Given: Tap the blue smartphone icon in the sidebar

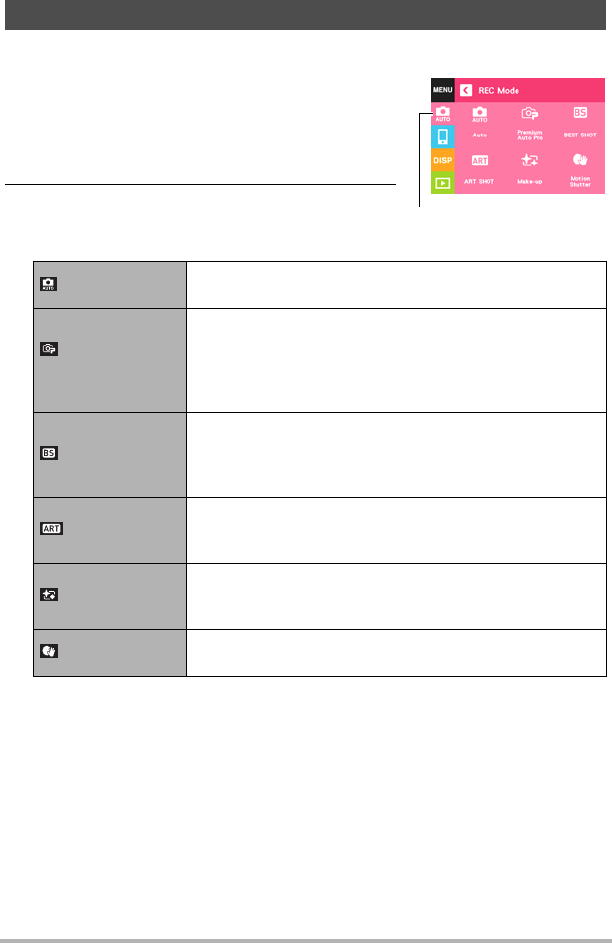Looking at the screenshot, I should pos(443,137).
